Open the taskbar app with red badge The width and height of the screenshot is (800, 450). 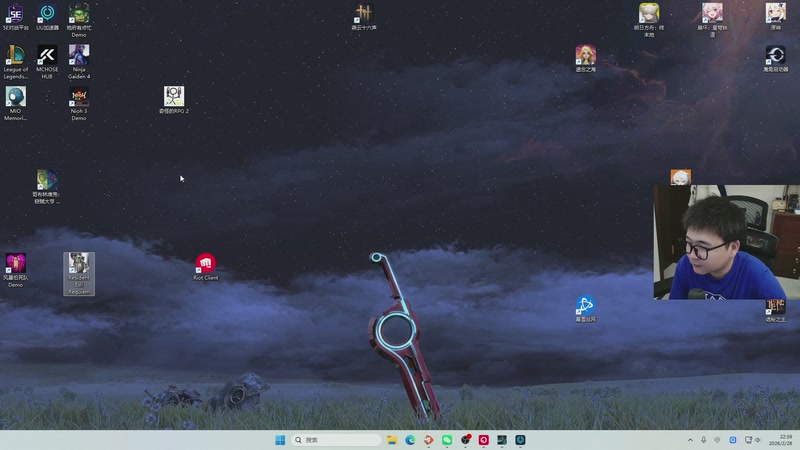pyautogui.click(x=465, y=440)
